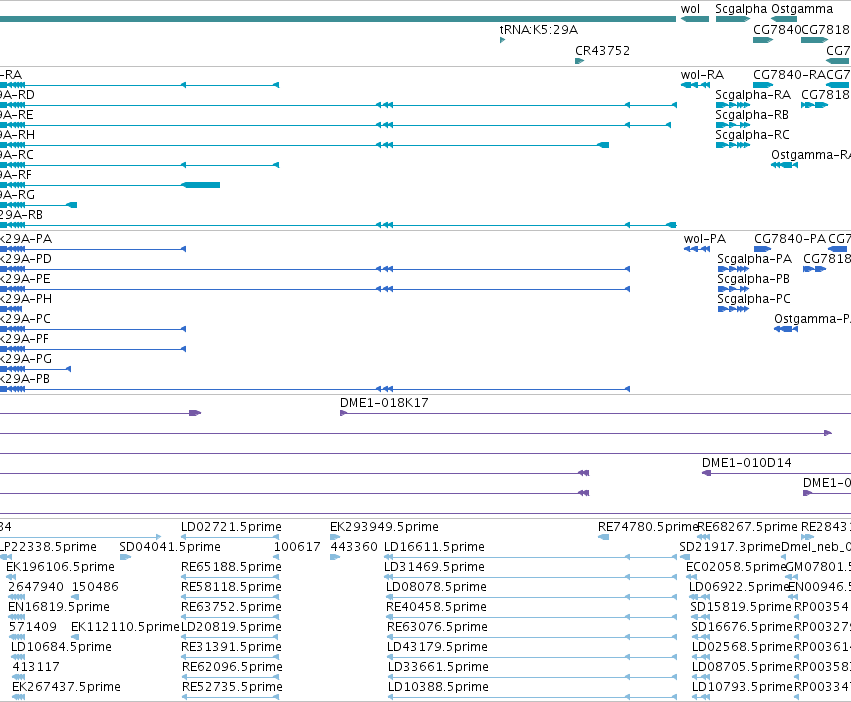Image resolution: width=851 pixels, height=702 pixels.
Task: Select the Scgalpha-PB protein feature
Action: click(x=733, y=289)
